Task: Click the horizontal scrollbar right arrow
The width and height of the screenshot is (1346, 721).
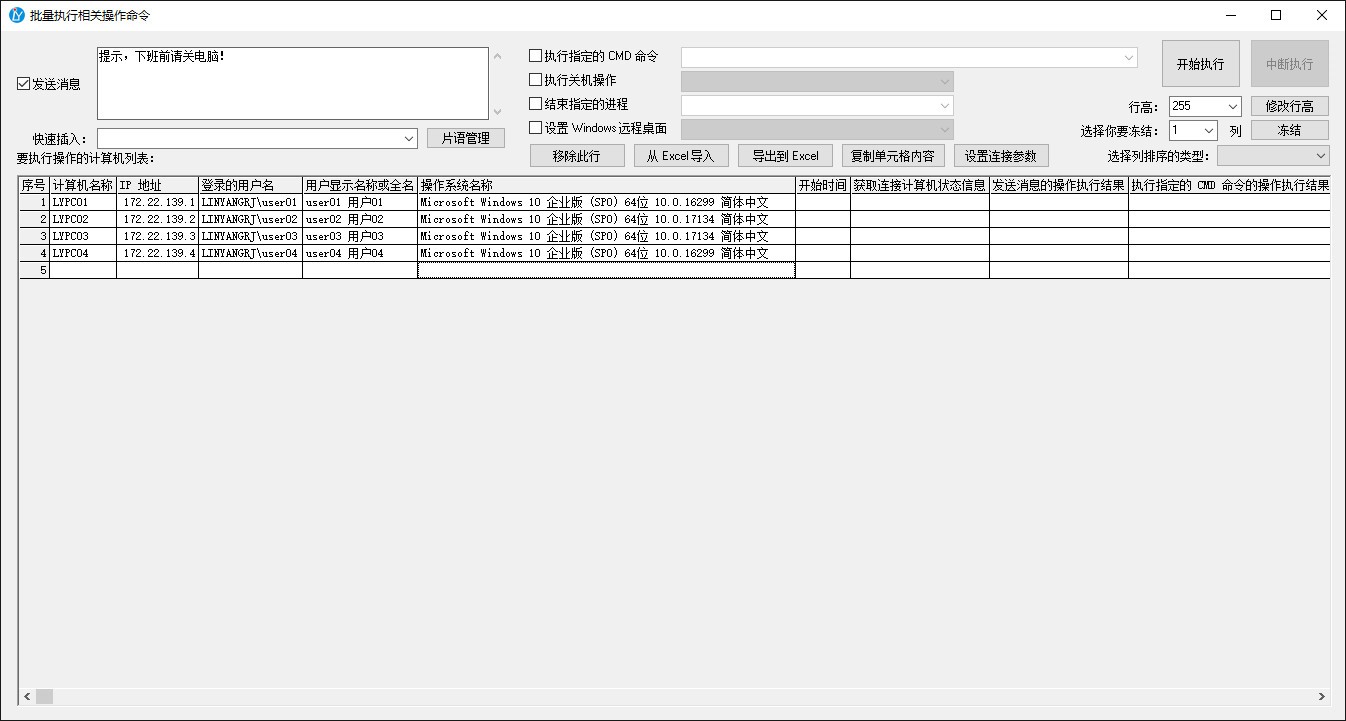Action: tap(1321, 697)
